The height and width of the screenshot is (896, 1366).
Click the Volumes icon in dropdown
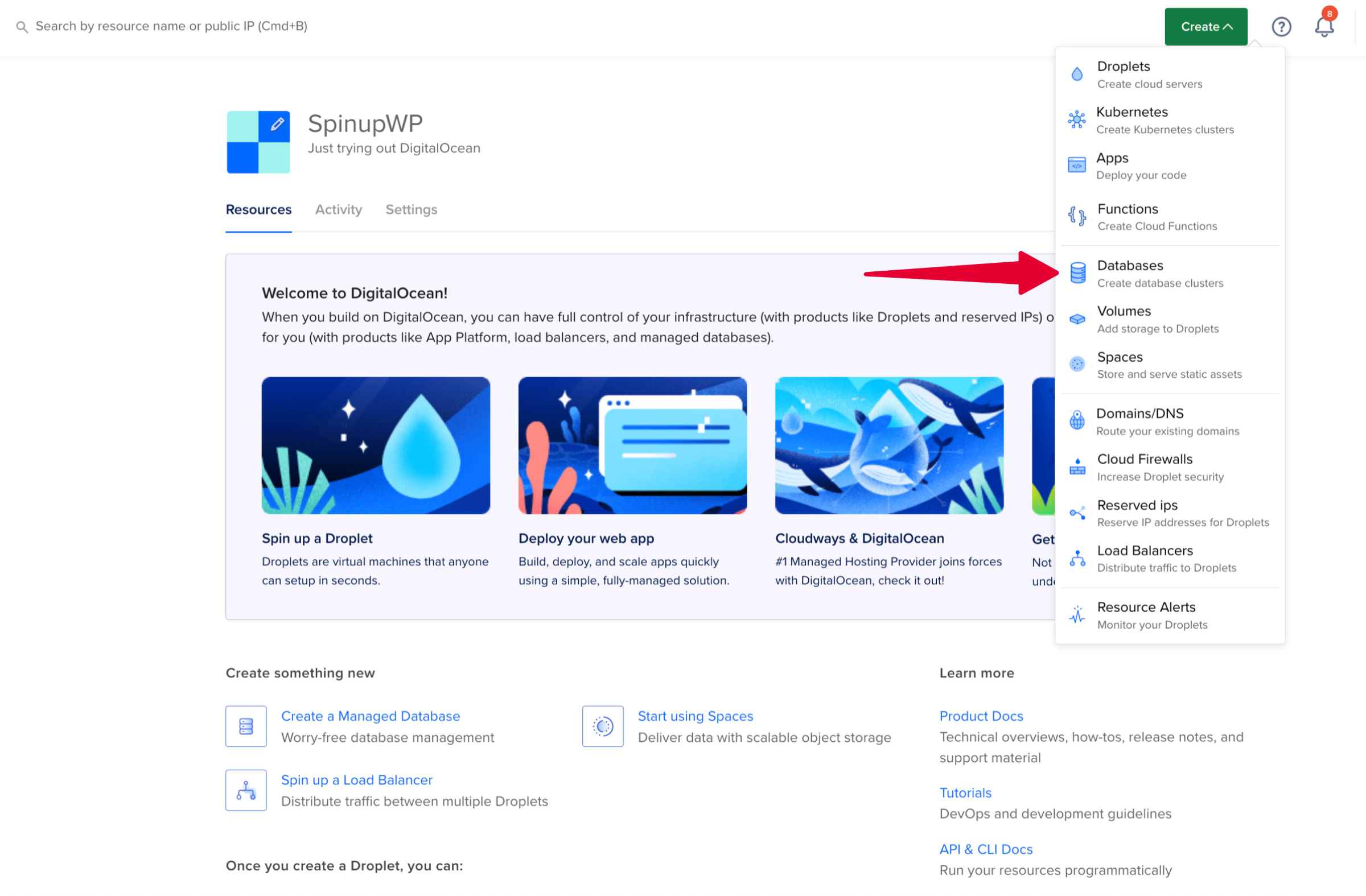point(1078,317)
